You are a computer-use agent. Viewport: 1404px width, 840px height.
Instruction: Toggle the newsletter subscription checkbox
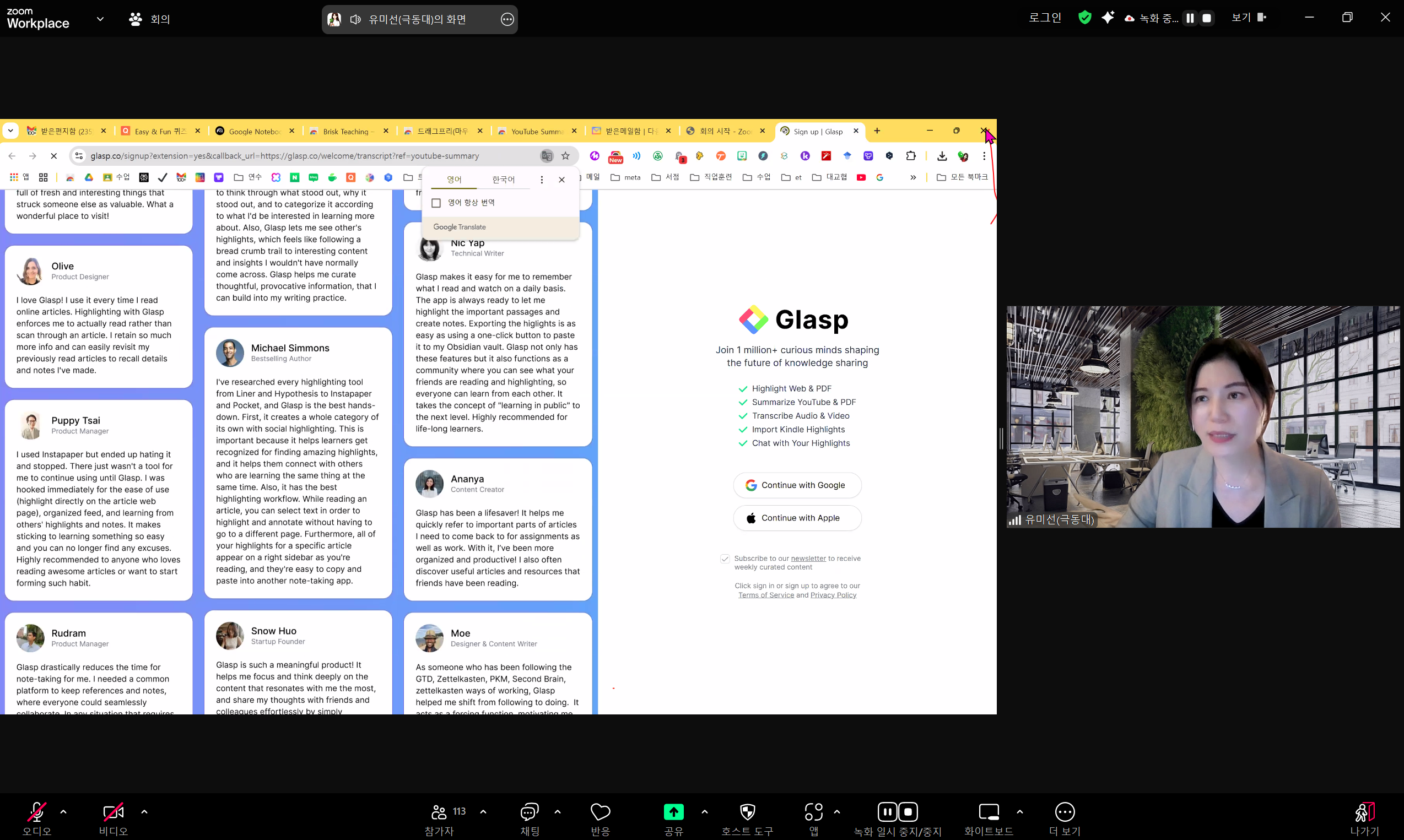[x=725, y=559]
